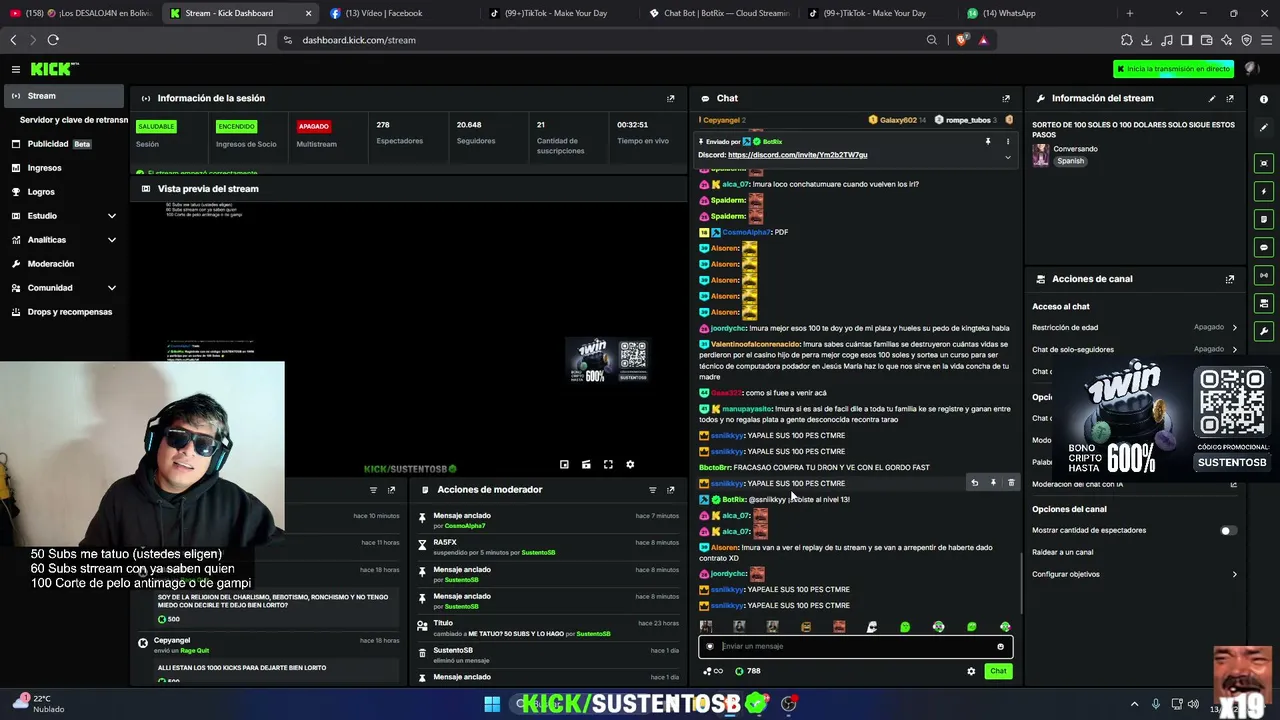Image resolution: width=1280 pixels, height=720 pixels.
Task: Click the lightning bolt icon in the right rail
Action: point(1264,191)
